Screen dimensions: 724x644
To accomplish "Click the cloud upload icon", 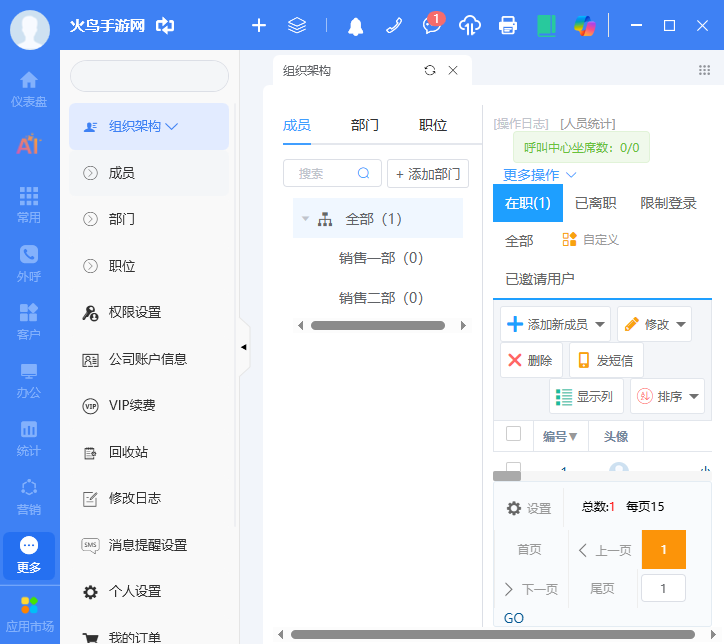I will point(470,25).
